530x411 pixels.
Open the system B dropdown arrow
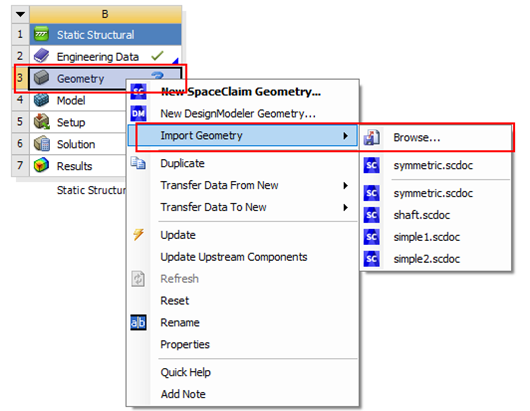click(x=20, y=14)
